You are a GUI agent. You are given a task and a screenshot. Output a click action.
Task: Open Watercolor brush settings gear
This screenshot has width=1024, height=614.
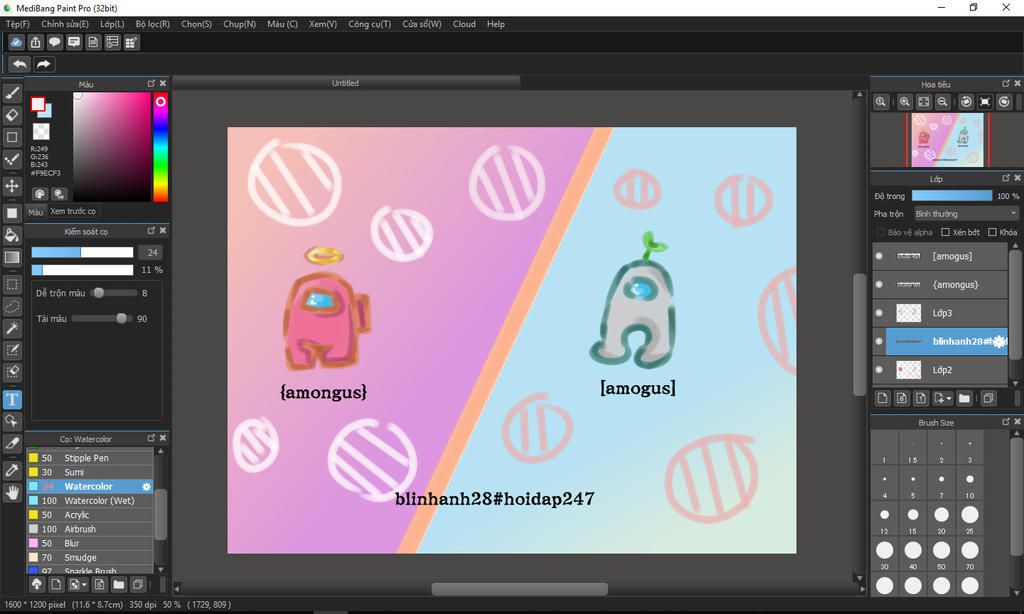click(146, 487)
